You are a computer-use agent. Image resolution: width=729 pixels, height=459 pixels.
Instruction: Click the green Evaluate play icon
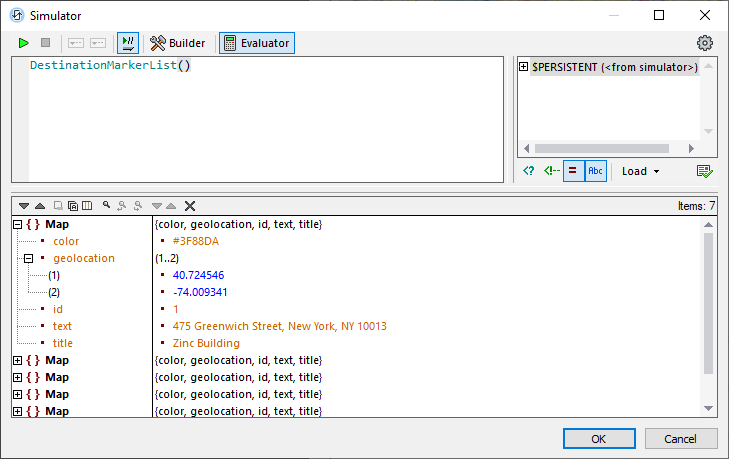point(24,43)
